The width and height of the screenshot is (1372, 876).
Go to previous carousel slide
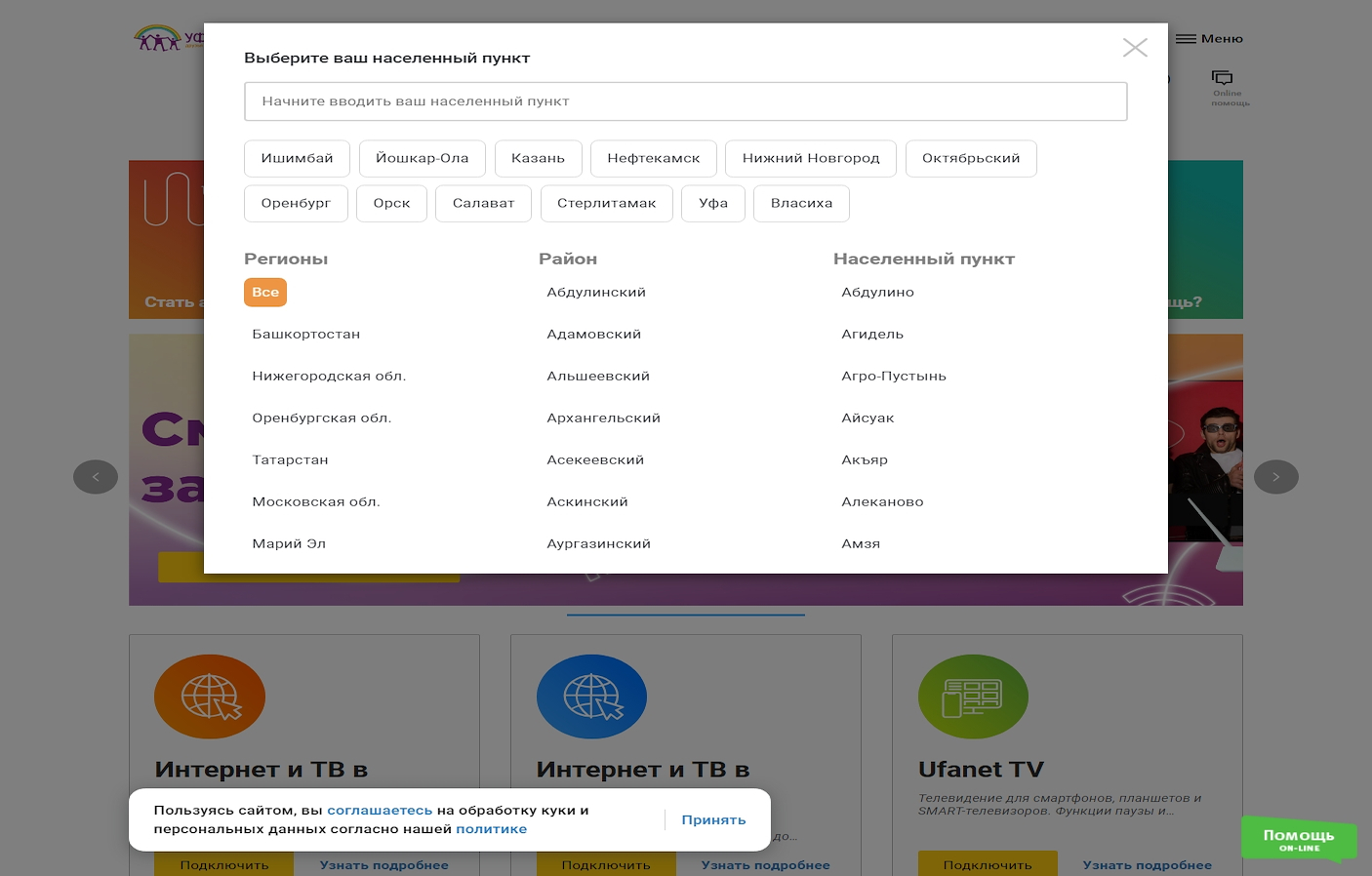(x=96, y=477)
